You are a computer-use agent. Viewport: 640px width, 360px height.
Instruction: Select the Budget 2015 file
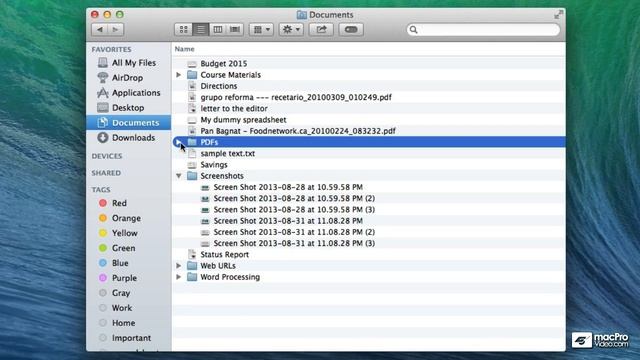(224, 64)
